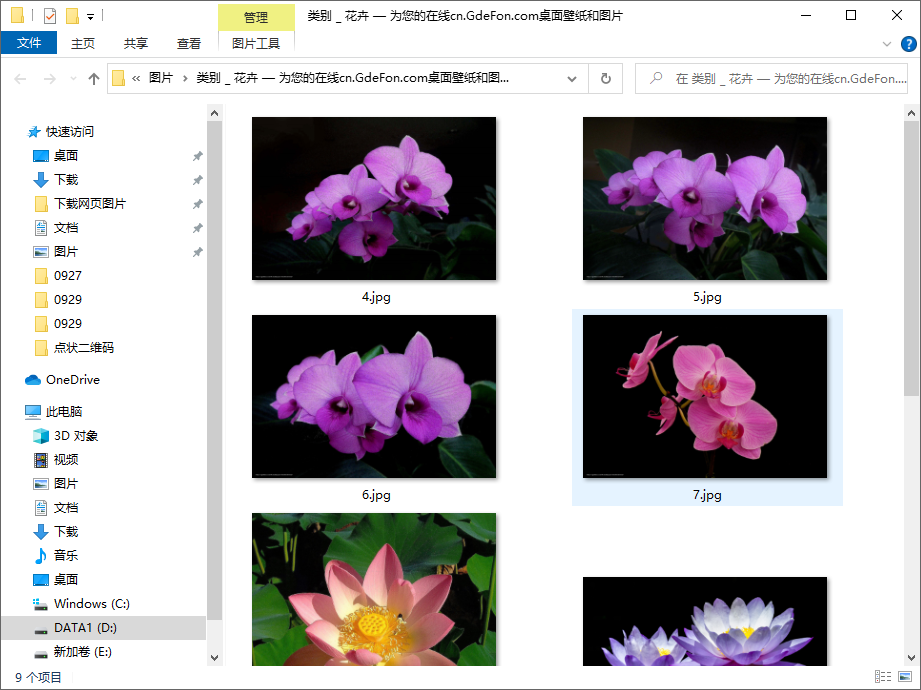Click file list scrollbar up arrow
This screenshot has width=921, height=690.
pos(911,113)
